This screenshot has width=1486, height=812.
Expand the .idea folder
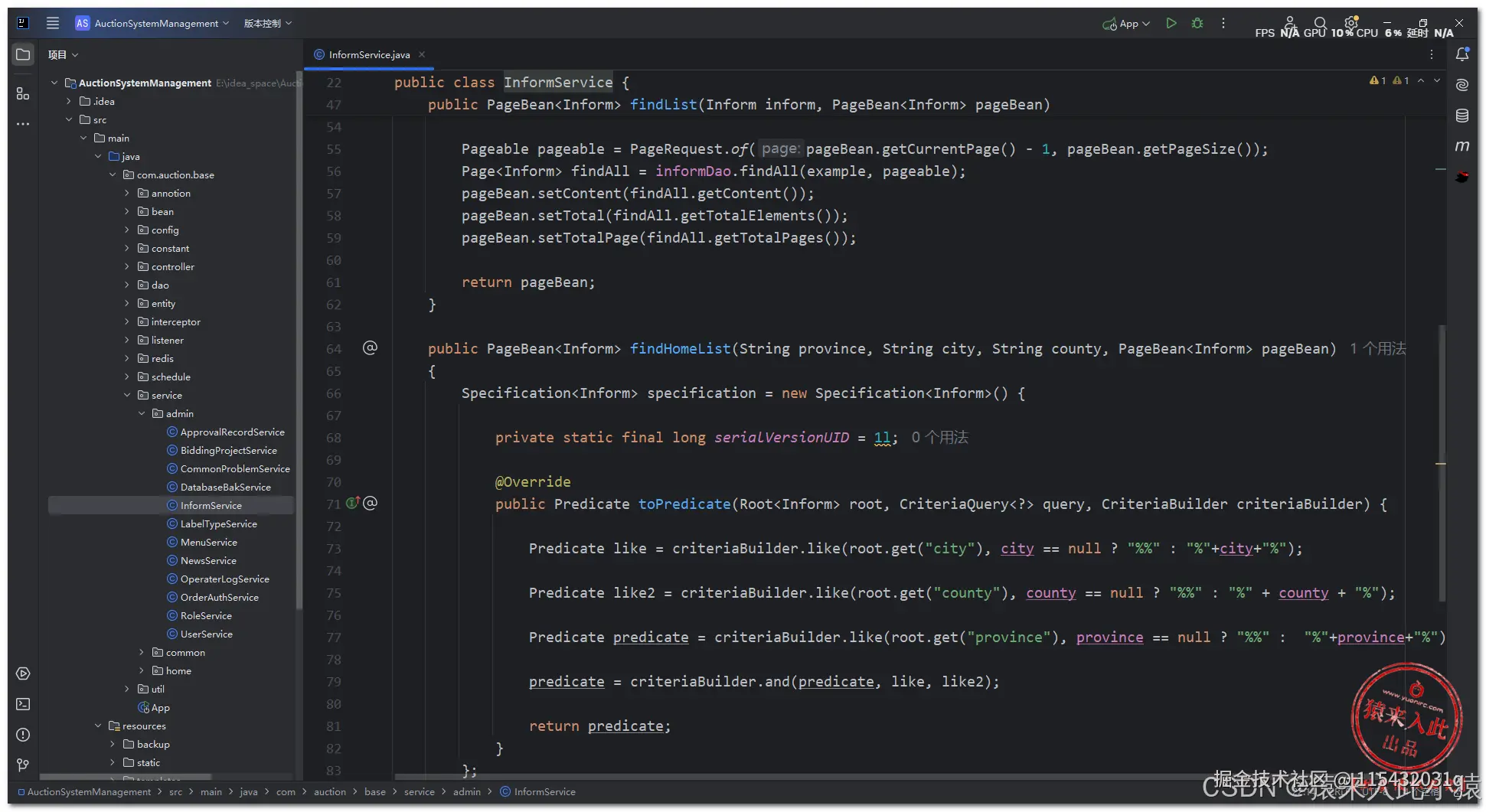tap(69, 101)
